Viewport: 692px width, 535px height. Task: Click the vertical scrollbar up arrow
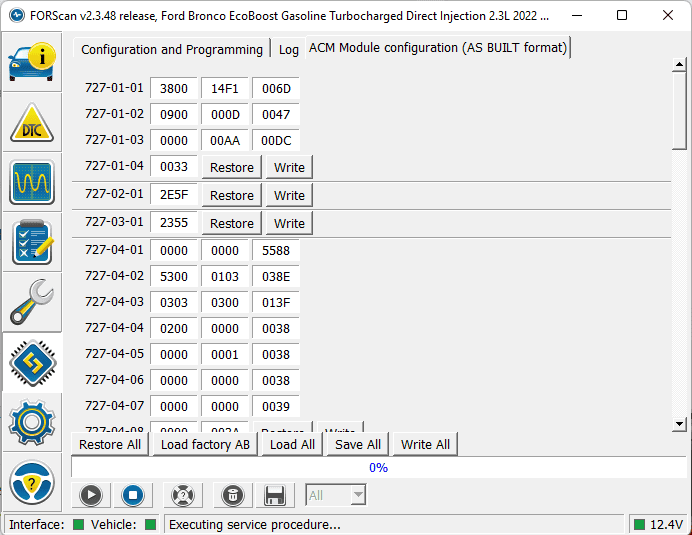click(679, 65)
